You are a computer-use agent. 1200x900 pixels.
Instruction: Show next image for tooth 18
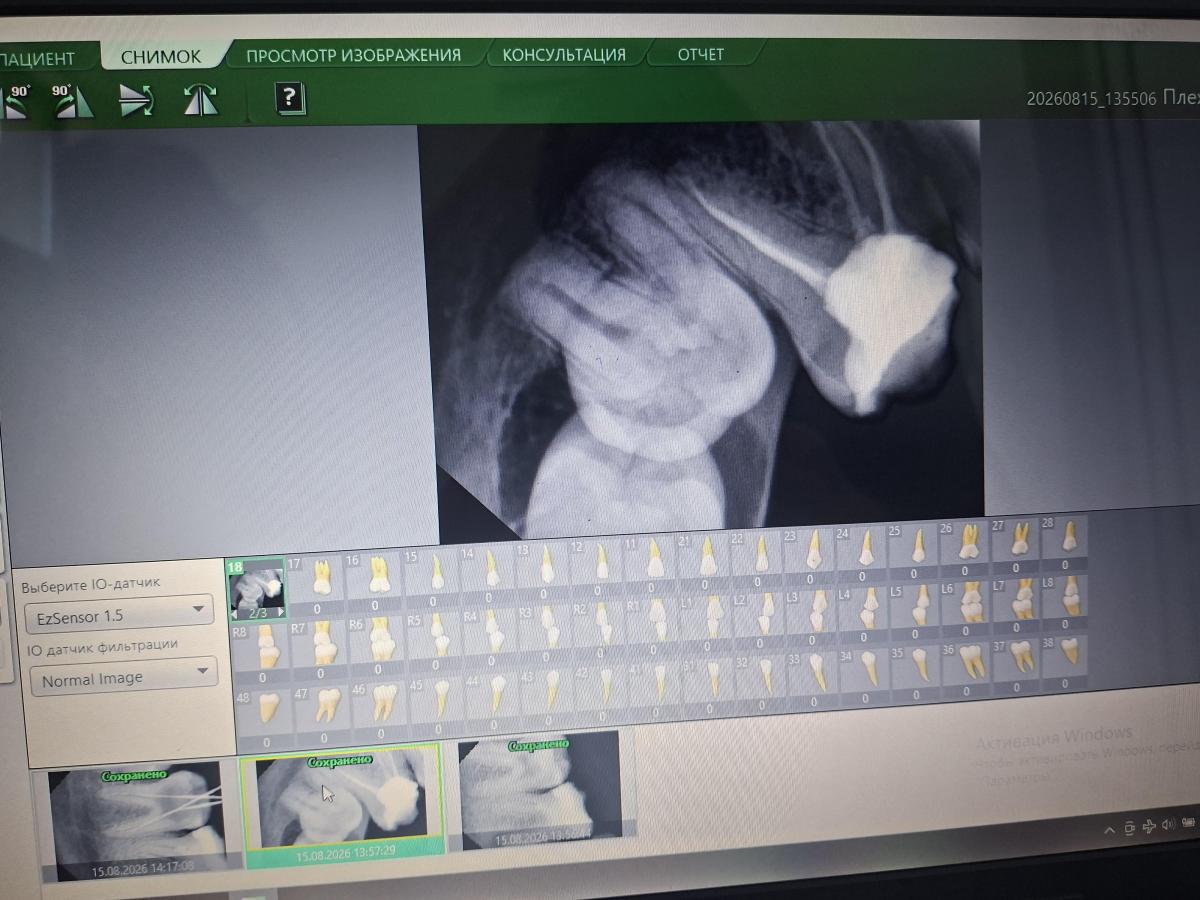(280, 612)
